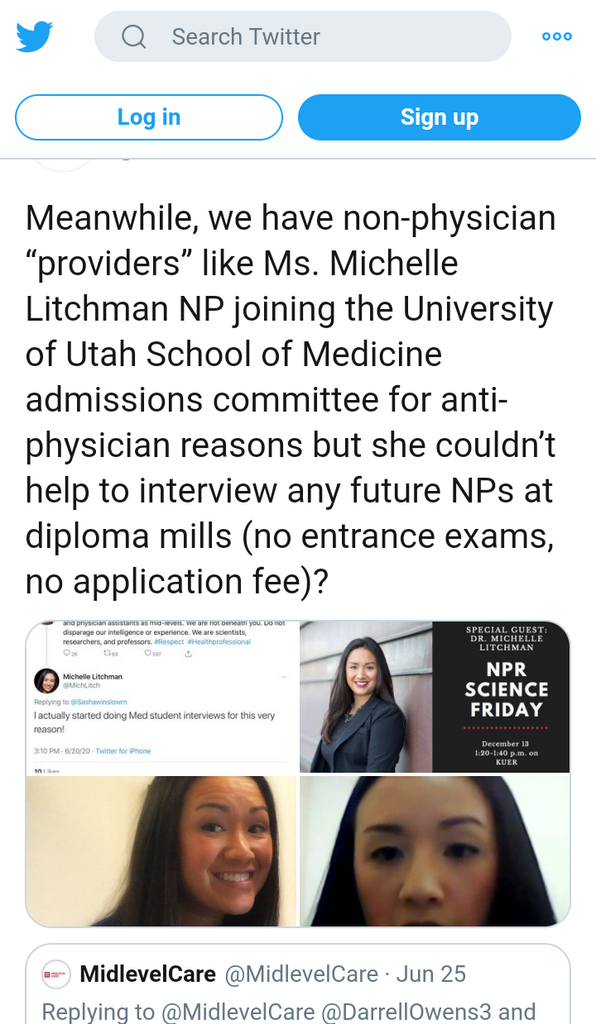Open the MidlevelCare display name

coord(148,974)
